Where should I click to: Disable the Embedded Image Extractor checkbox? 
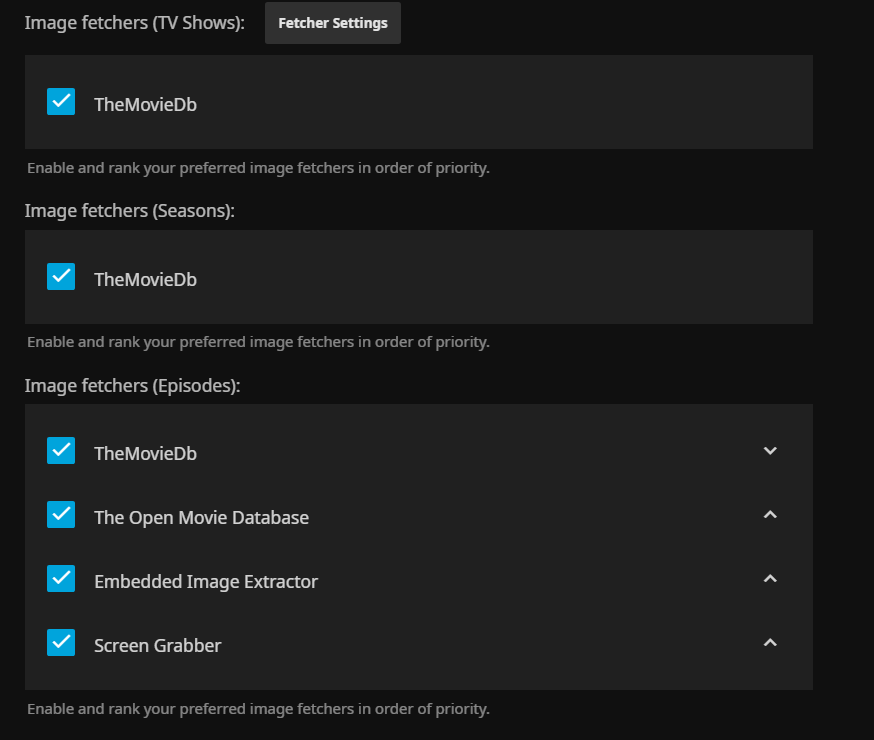coord(61,579)
